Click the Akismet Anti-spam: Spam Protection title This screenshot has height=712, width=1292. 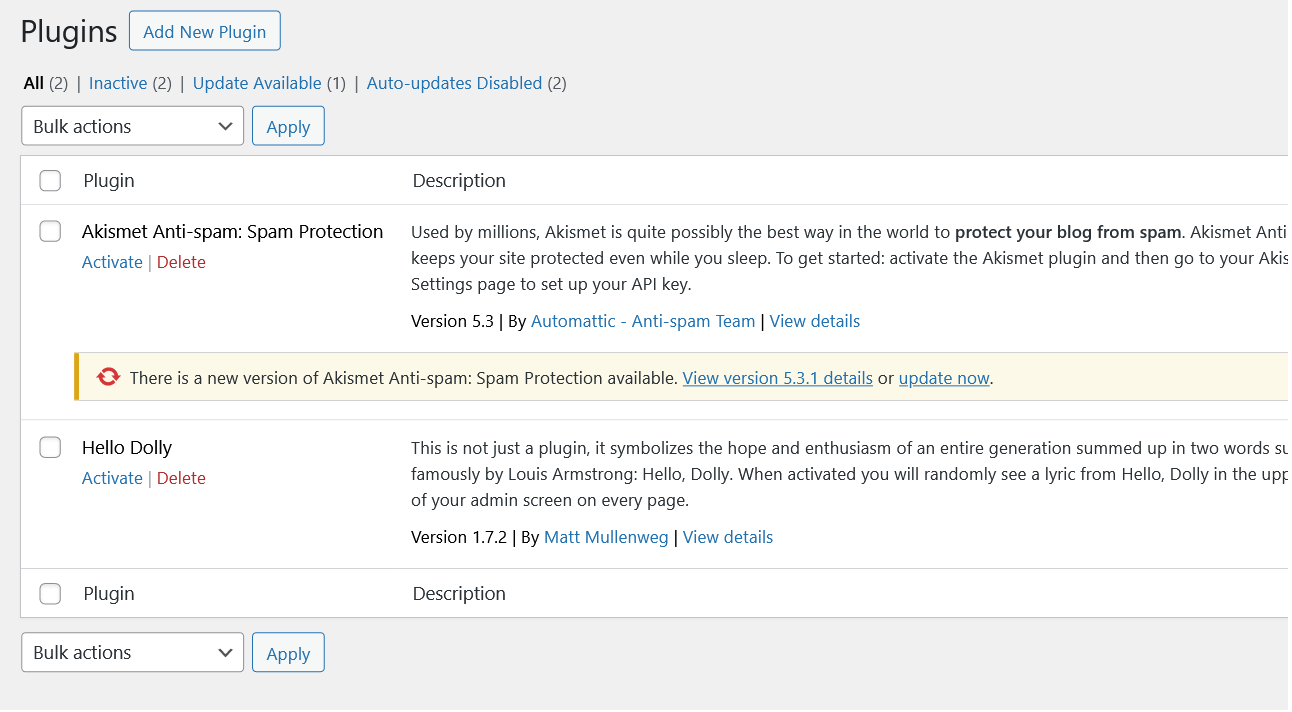[x=233, y=231]
